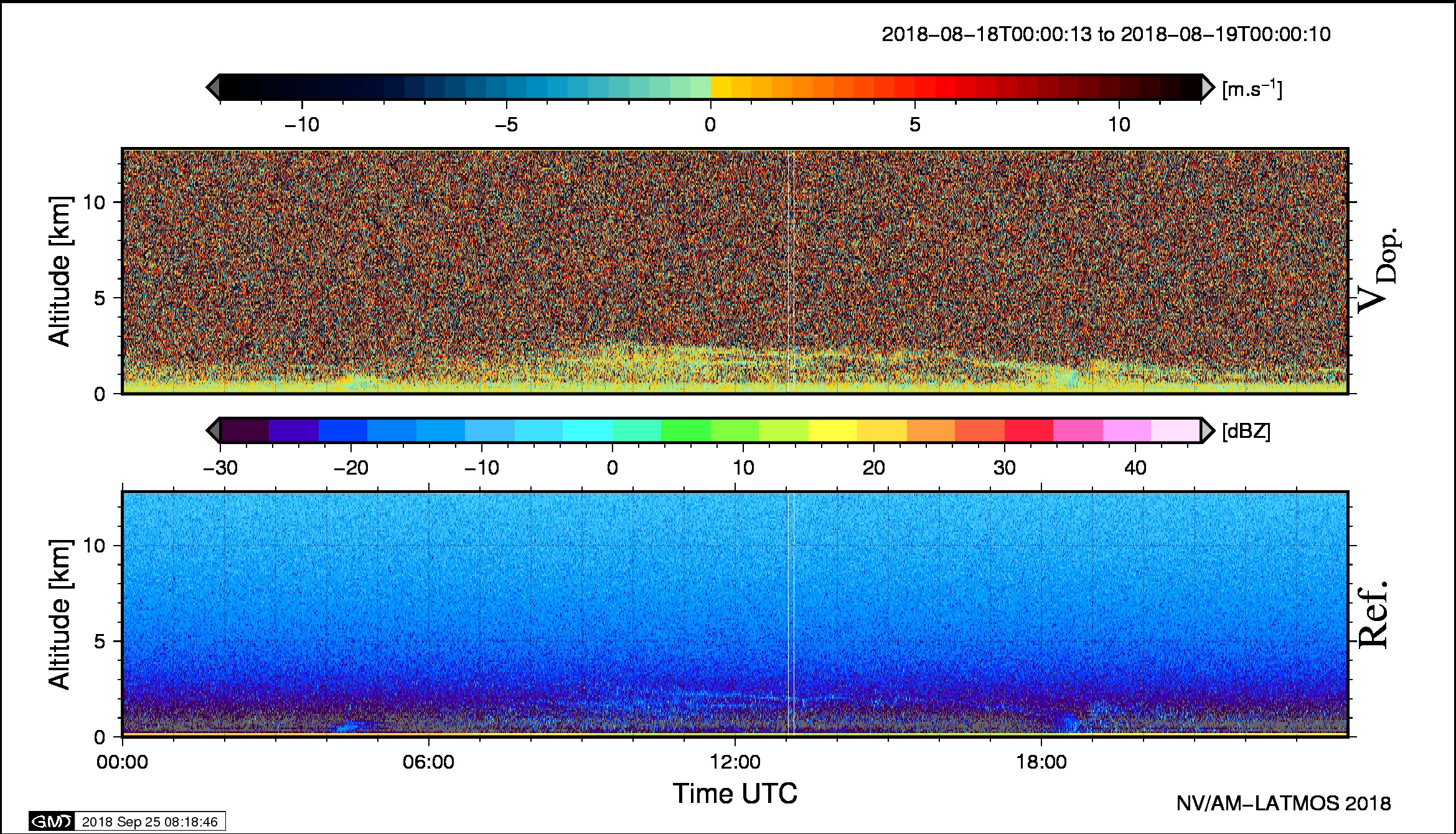Click the date range title text
The width and height of the screenshot is (1456, 834).
(x=1106, y=34)
